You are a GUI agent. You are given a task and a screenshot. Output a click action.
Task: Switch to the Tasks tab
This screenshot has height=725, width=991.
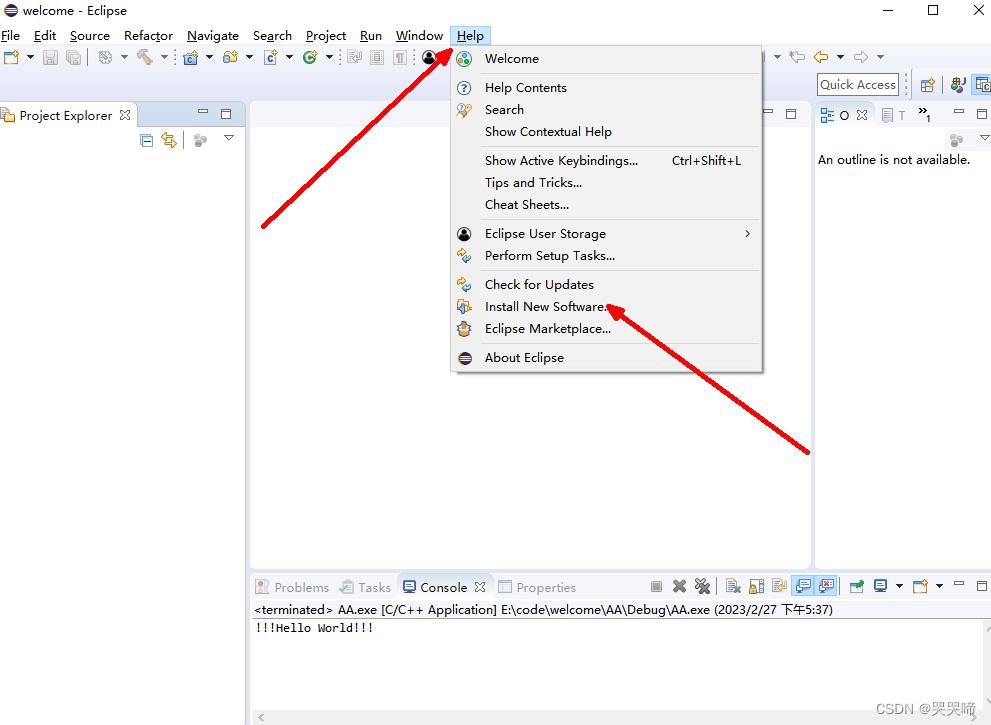[x=365, y=587]
